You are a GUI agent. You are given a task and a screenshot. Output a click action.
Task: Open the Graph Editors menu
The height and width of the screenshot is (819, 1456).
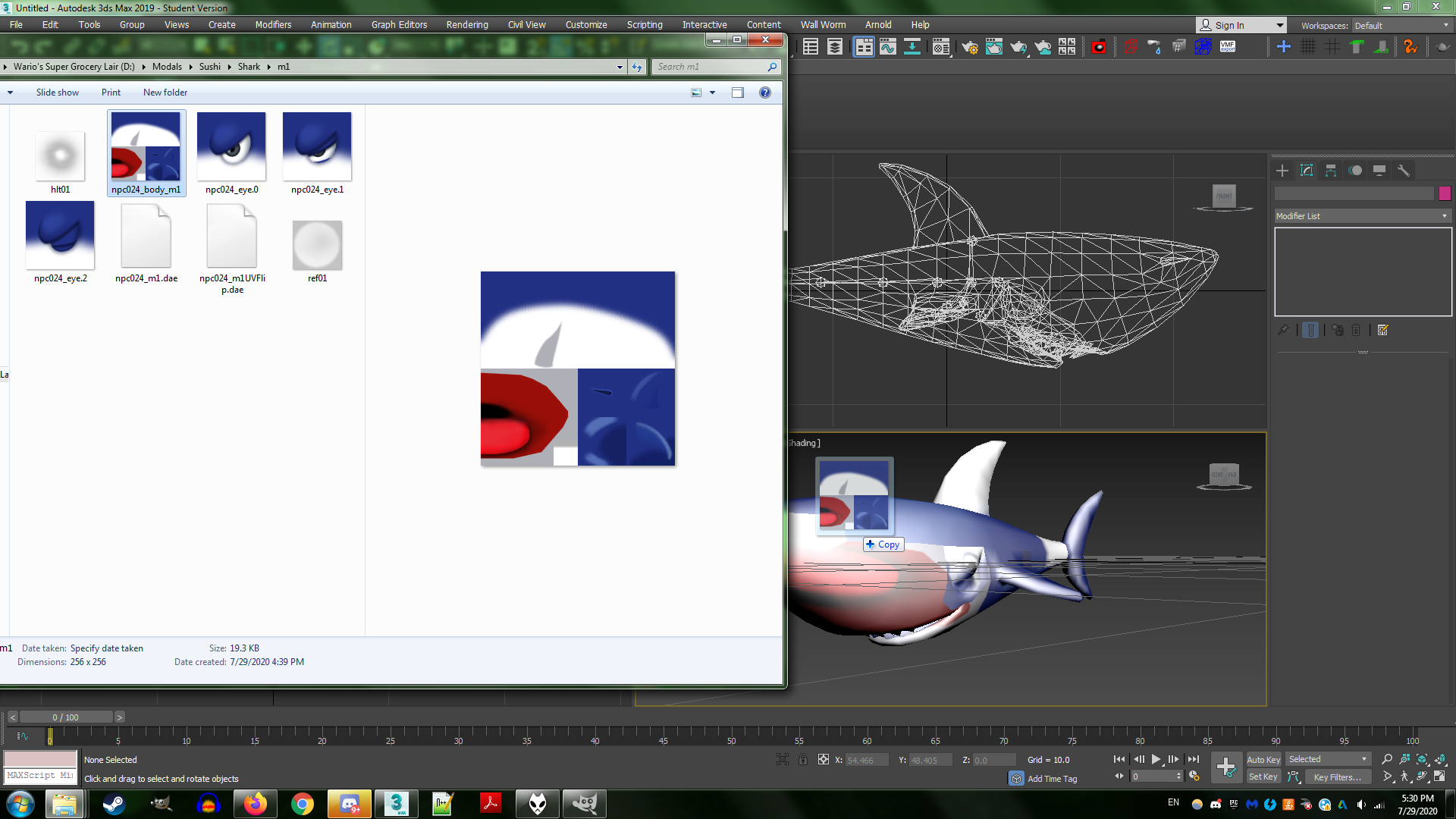pyautogui.click(x=399, y=24)
